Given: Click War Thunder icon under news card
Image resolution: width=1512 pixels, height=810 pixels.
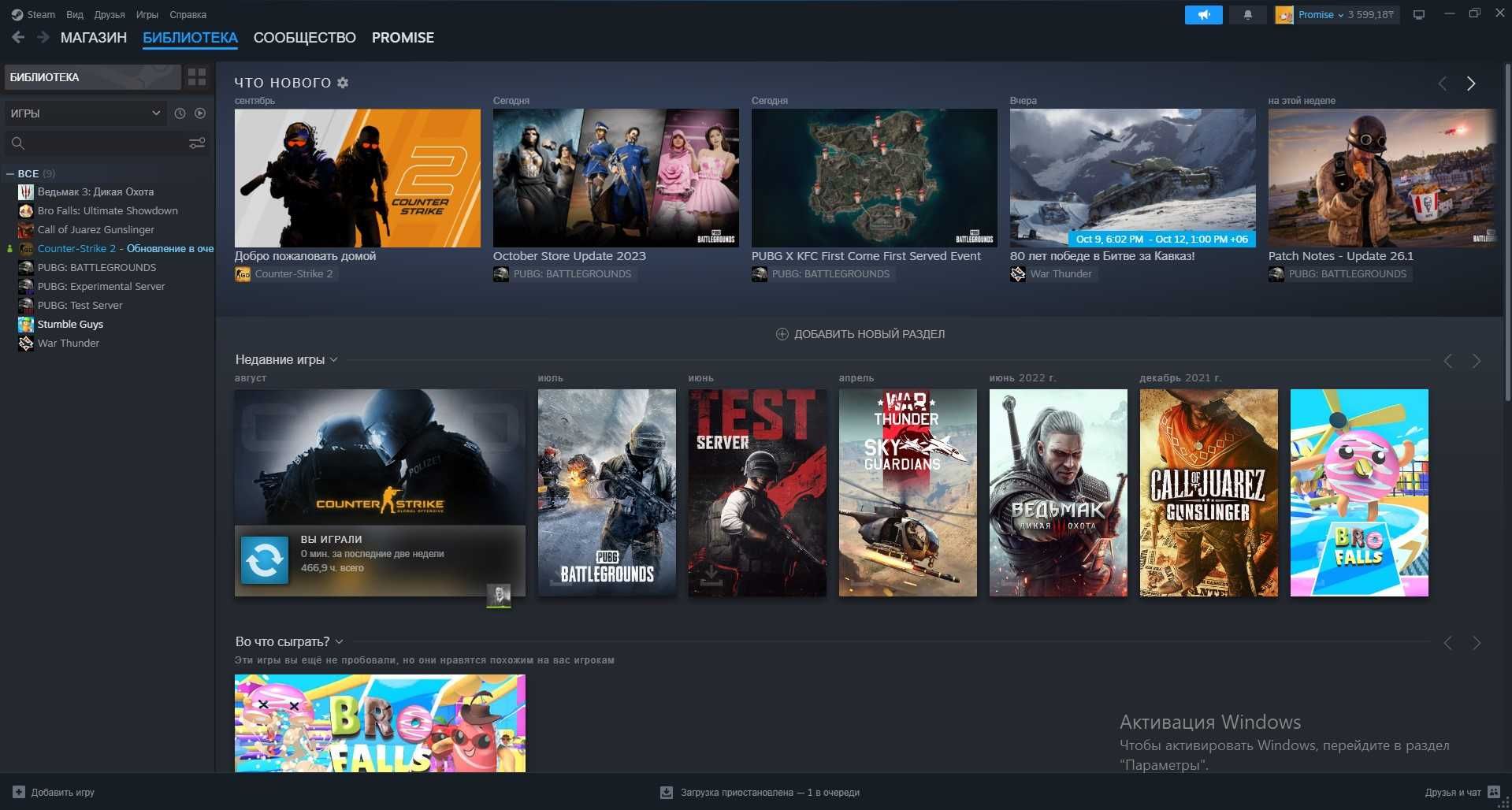Looking at the screenshot, I should point(1018,274).
